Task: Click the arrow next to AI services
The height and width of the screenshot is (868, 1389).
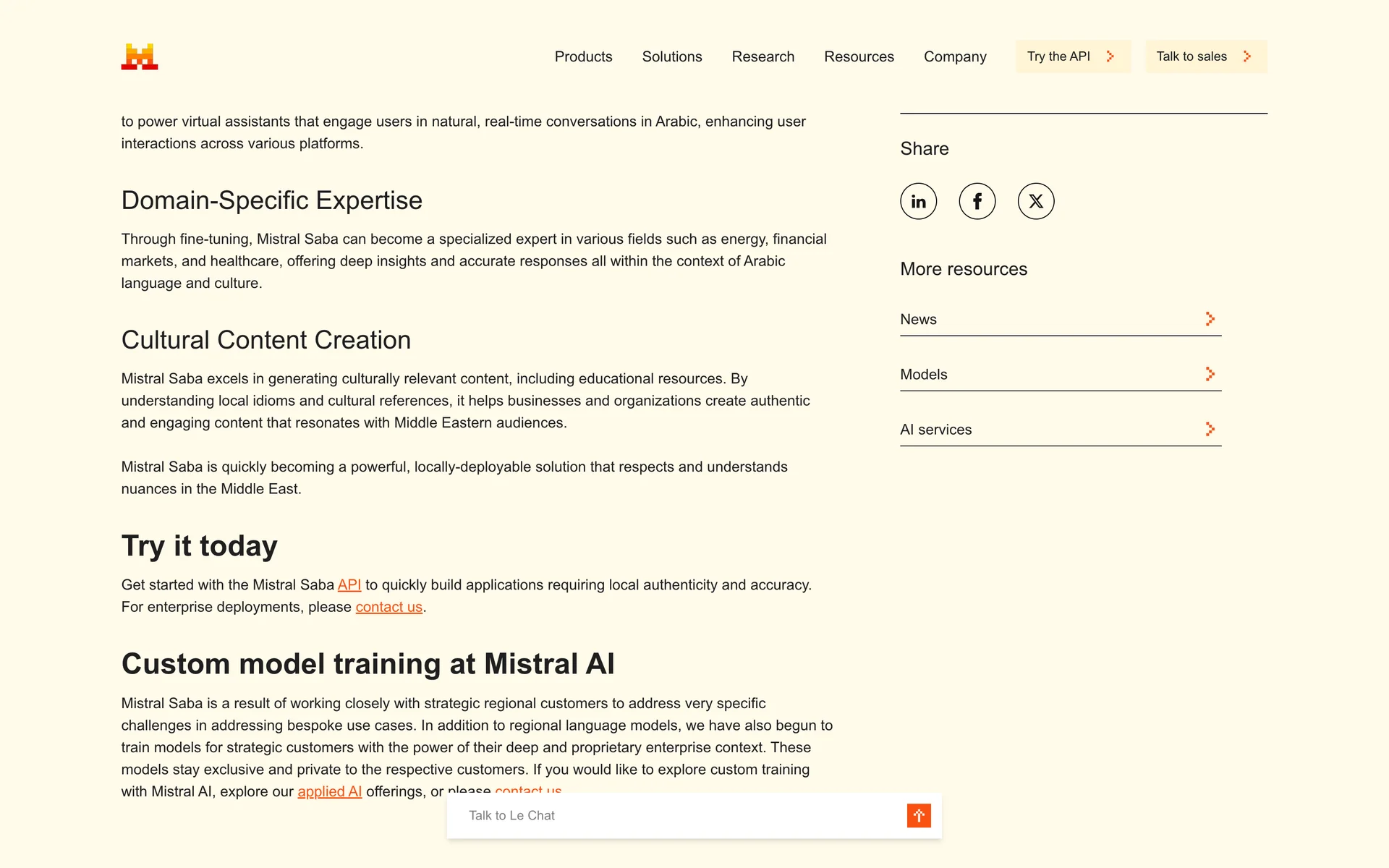Action: [x=1210, y=429]
